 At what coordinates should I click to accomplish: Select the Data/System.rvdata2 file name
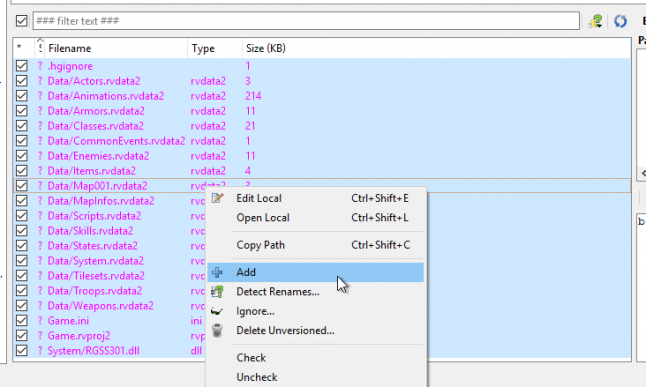point(96,261)
